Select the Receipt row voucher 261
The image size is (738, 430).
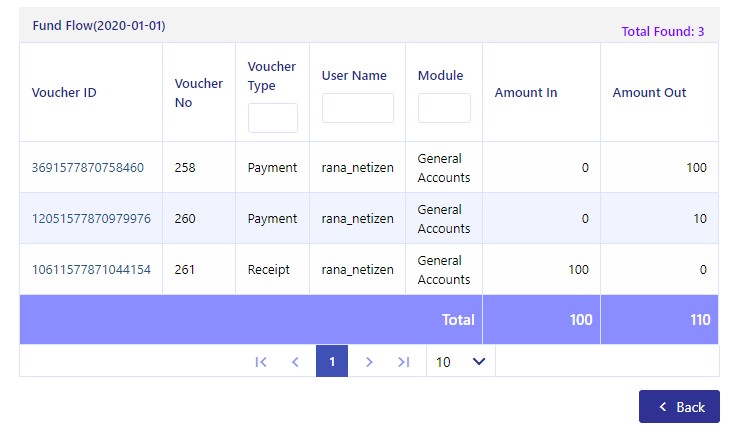pos(369,270)
